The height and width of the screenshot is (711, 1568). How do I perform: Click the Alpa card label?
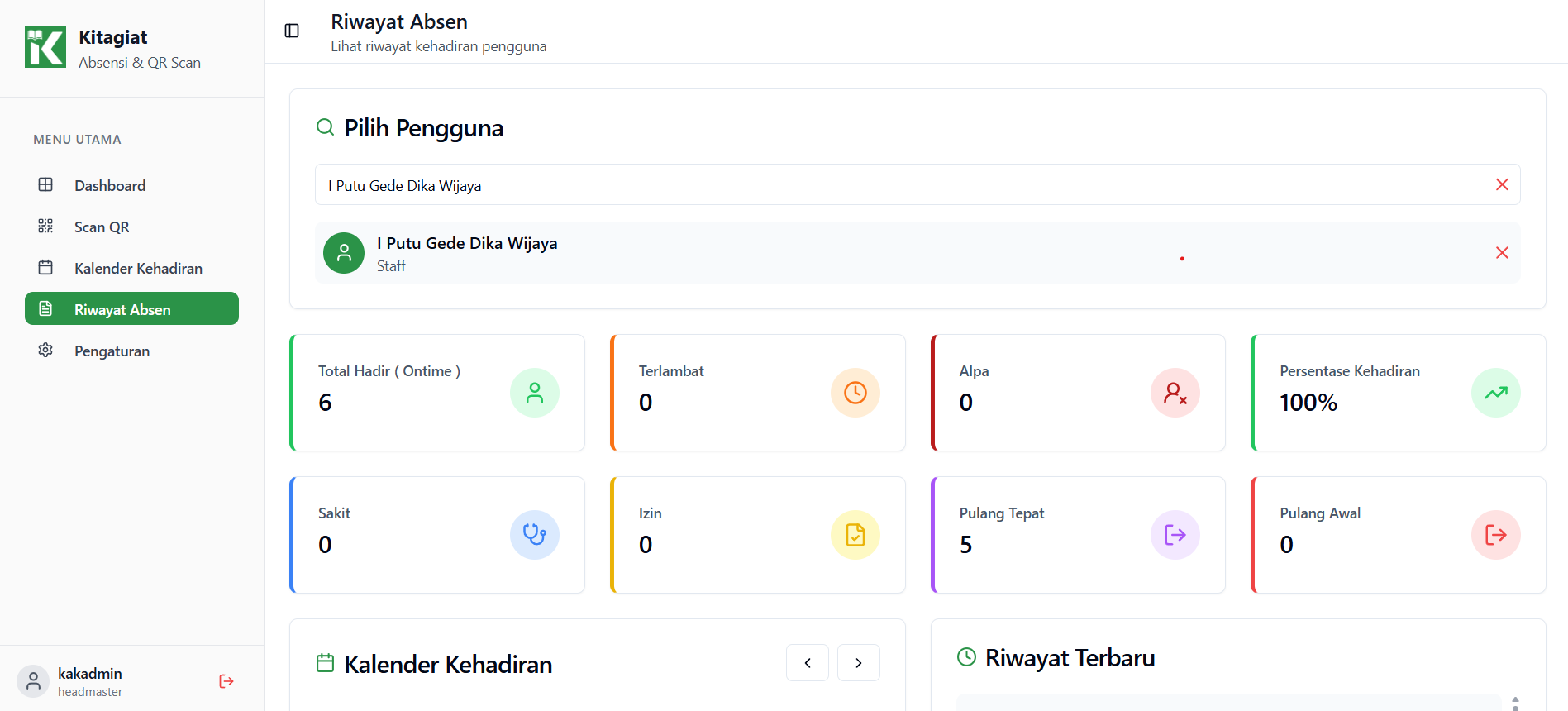[x=974, y=371]
